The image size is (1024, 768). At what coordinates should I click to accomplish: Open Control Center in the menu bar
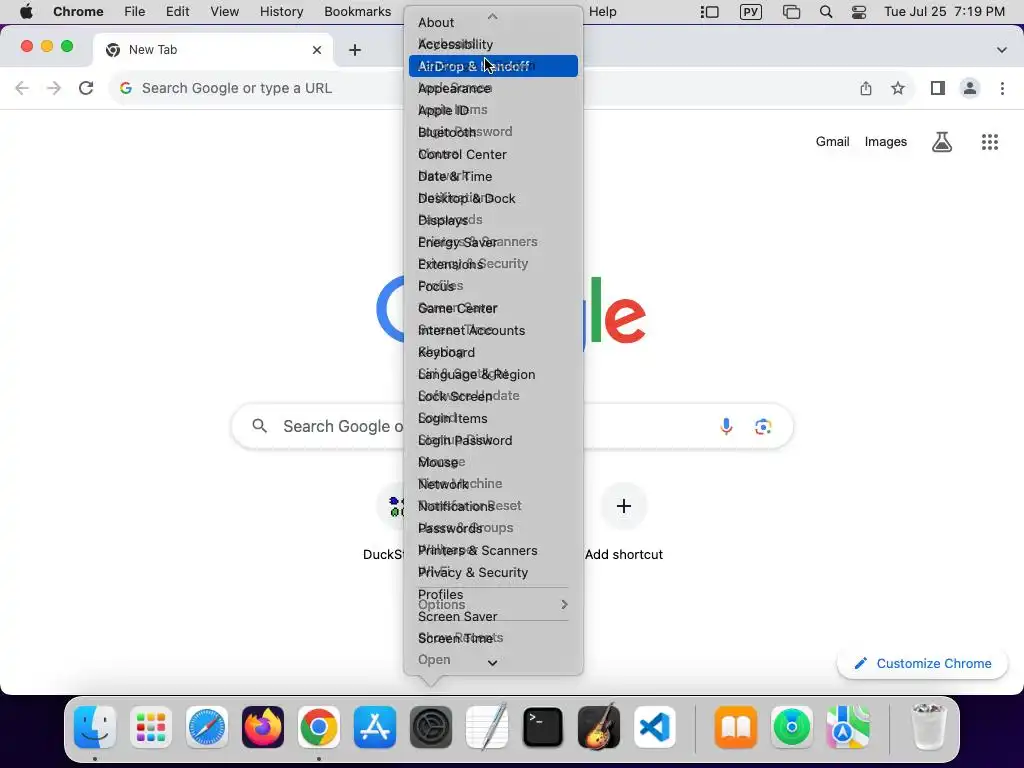click(859, 12)
